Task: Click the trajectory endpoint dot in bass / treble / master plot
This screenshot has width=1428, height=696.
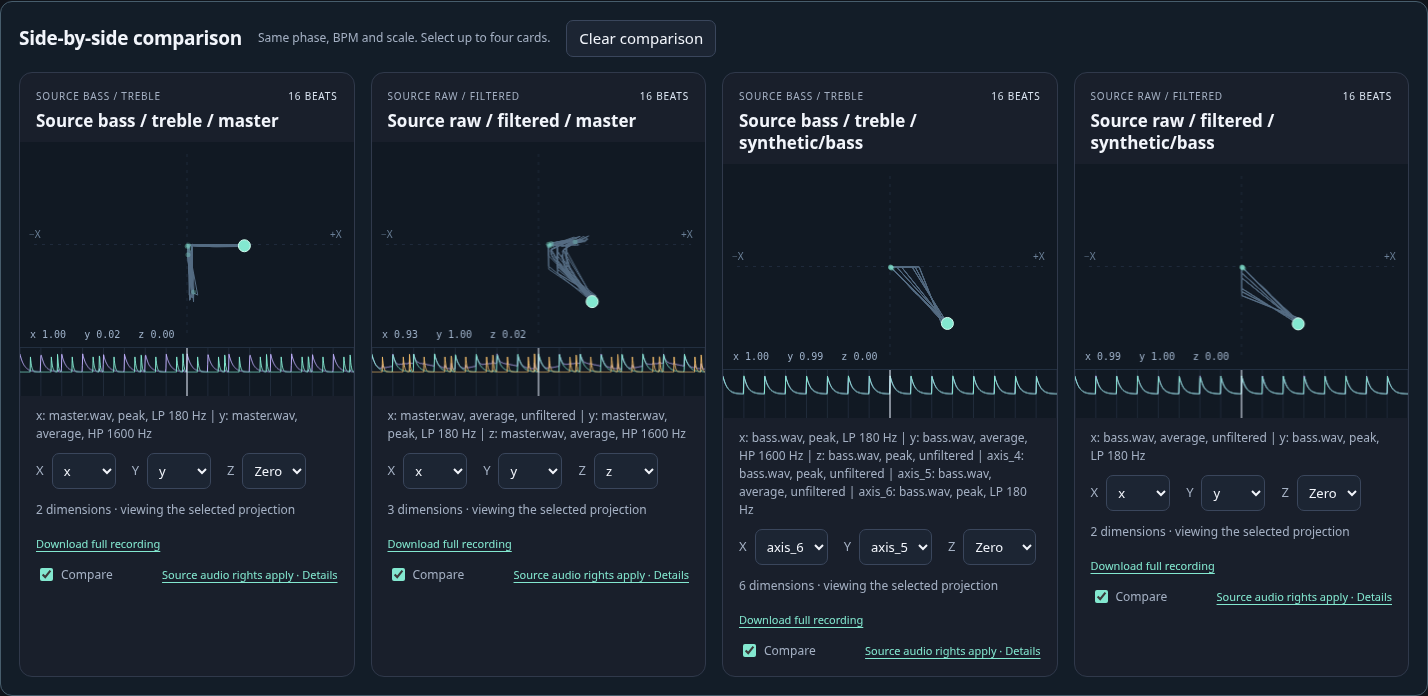Action: pyautogui.click(x=244, y=246)
